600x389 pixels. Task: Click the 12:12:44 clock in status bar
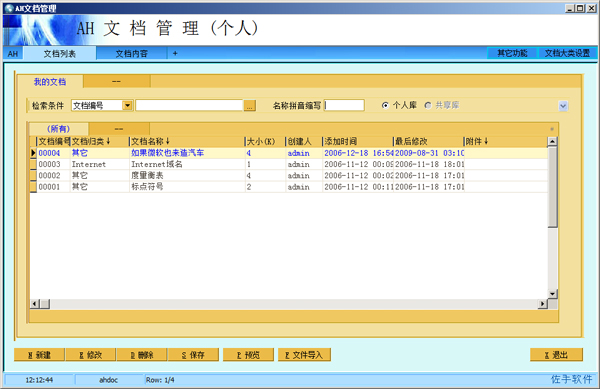coord(39,380)
